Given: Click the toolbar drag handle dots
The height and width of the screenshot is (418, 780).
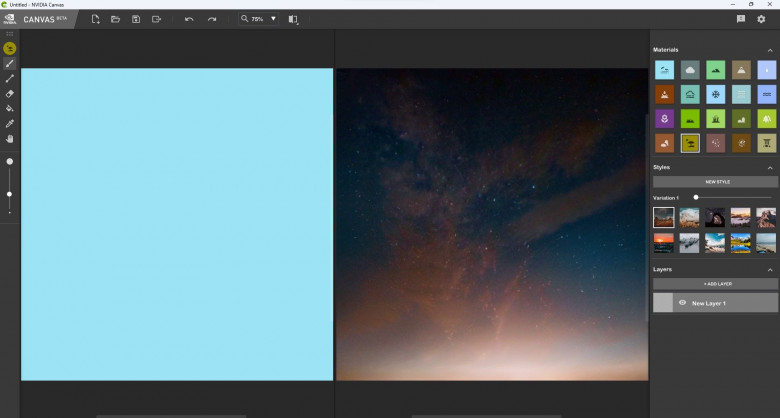Looking at the screenshot, I should (9, 34).
